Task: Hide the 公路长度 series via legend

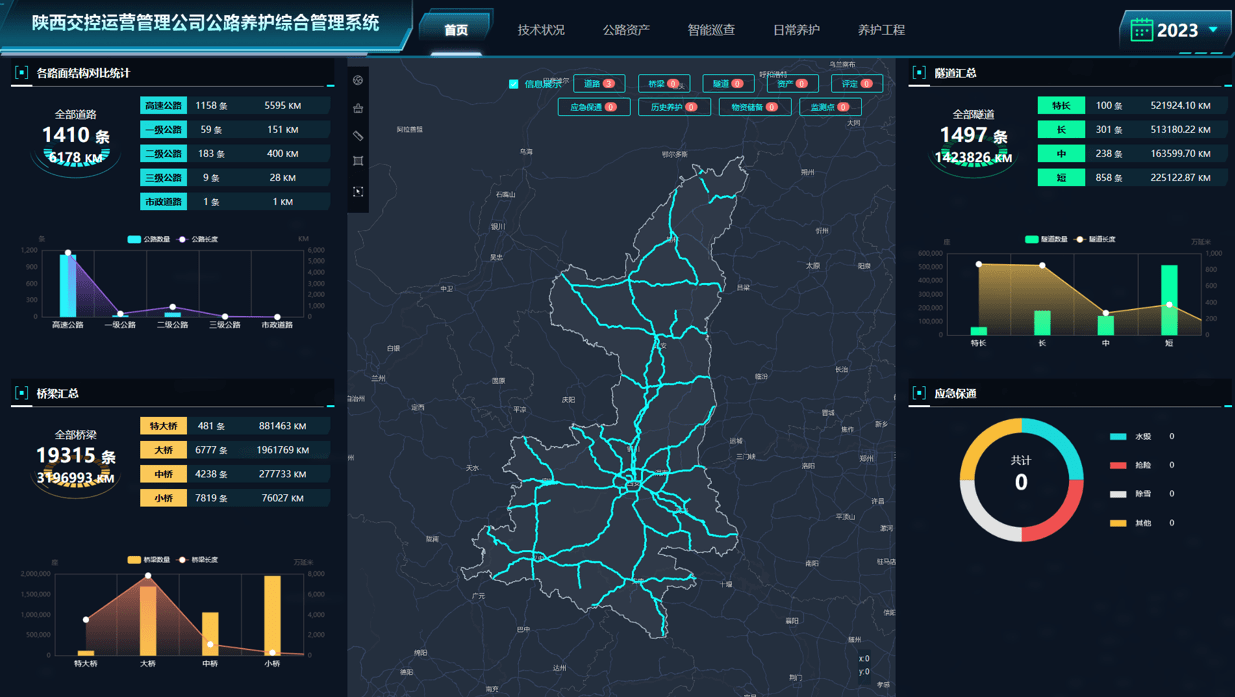Action: [x=197, y=240]
